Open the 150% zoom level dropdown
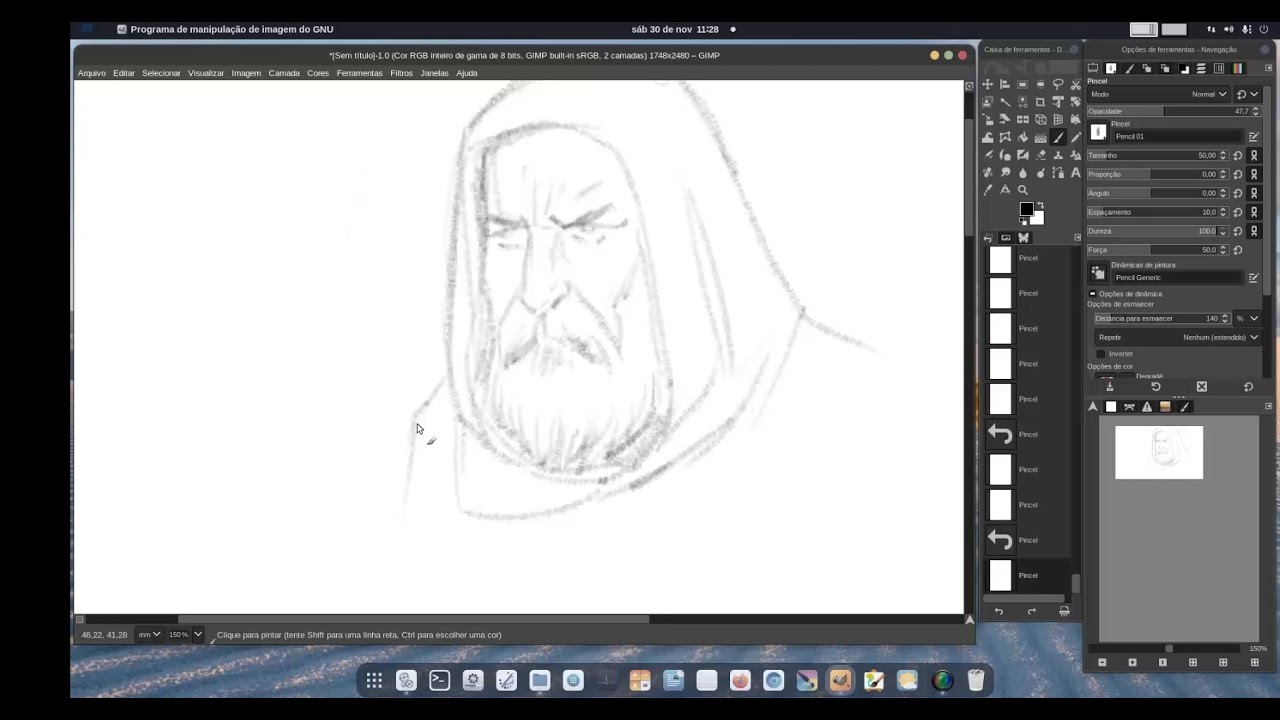 185,634
